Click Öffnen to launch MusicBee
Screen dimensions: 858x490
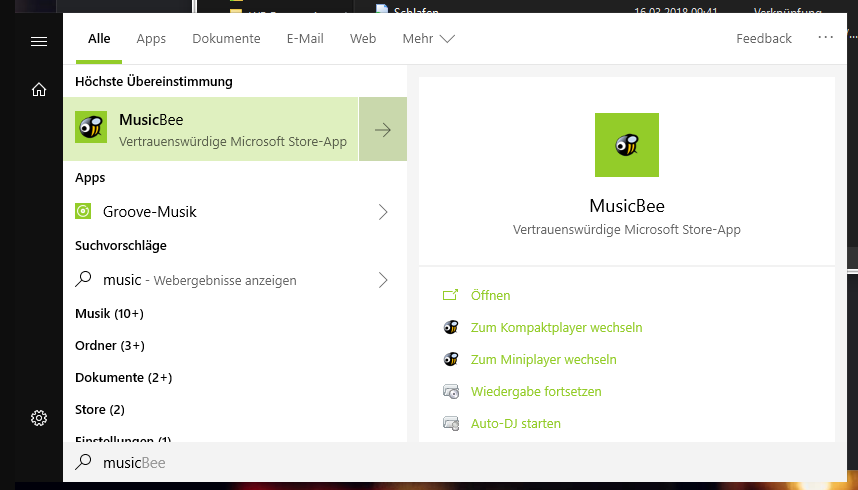pyautogui.click(x=490, y=295)
